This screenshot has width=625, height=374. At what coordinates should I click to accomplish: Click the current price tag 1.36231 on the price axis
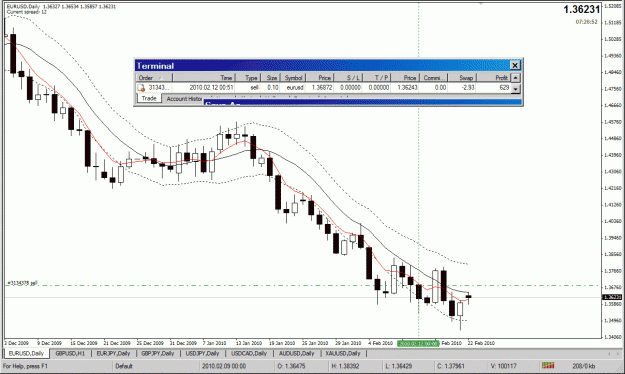coord(612,297)
